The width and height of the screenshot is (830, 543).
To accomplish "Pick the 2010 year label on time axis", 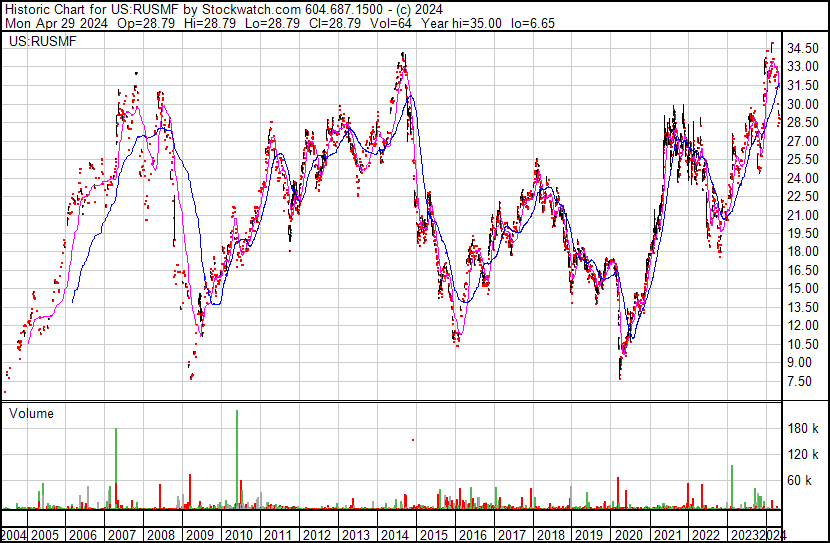I will point(240,535).
